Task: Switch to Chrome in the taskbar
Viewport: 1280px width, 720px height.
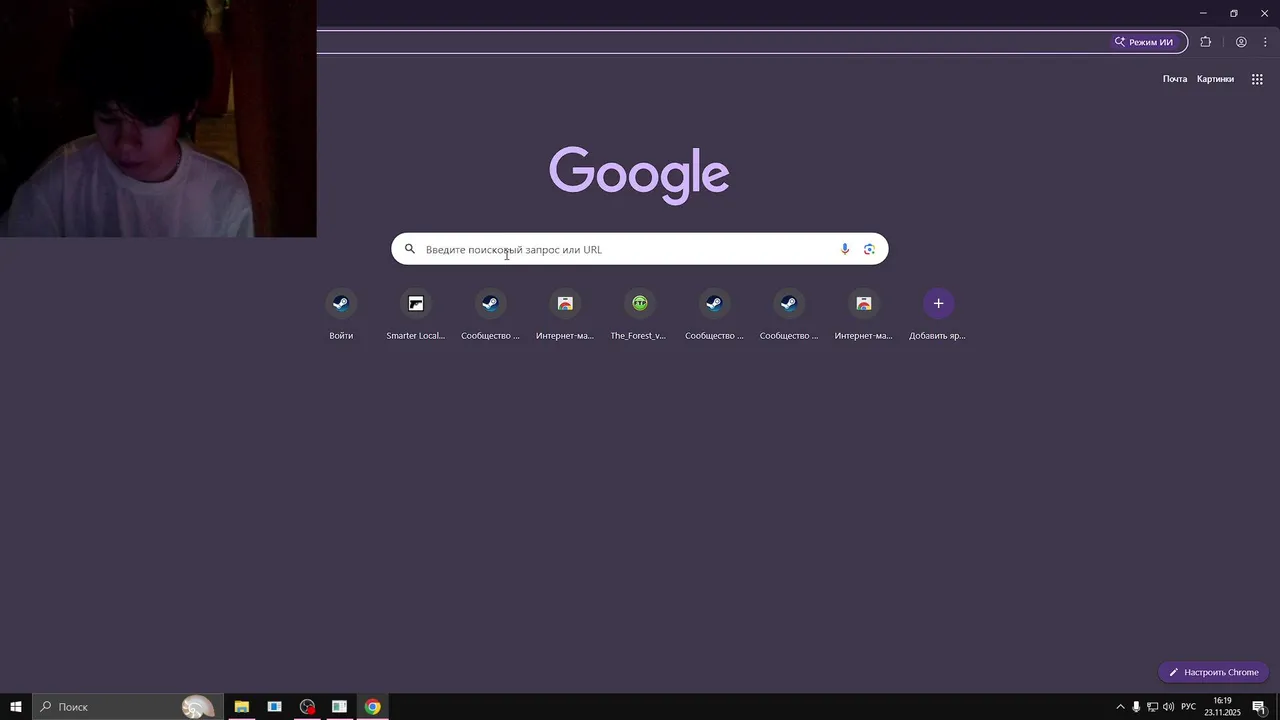Action: (x=372, y=707)
